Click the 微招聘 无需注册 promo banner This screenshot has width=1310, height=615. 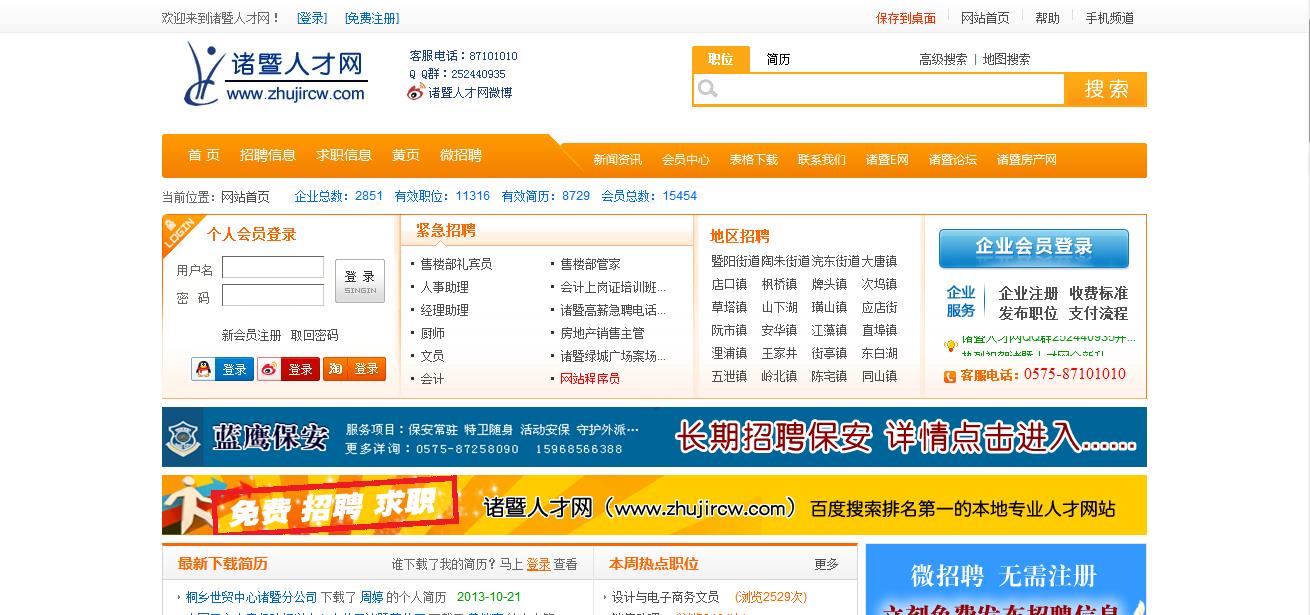coord(1006,580)
